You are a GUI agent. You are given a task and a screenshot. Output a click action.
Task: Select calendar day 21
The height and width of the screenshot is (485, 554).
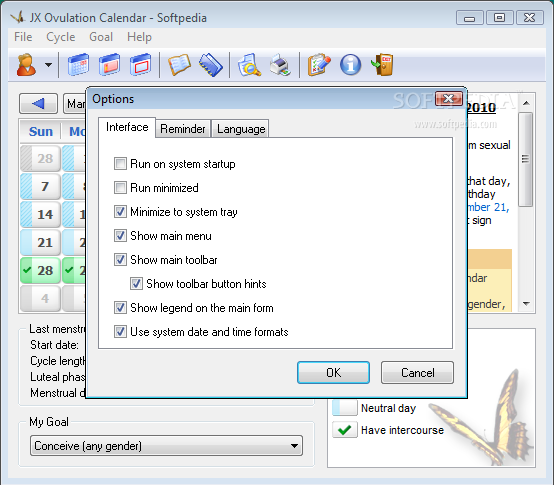coord(40,242)
